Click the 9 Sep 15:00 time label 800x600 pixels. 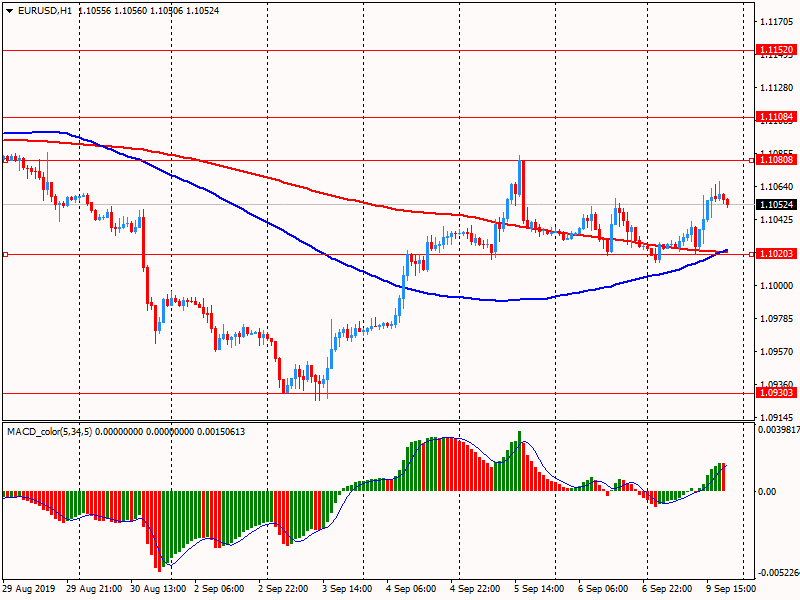point(731,589)
